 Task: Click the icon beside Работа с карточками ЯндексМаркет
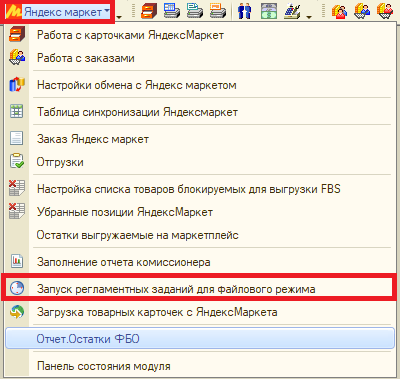[x=17, y=35]
